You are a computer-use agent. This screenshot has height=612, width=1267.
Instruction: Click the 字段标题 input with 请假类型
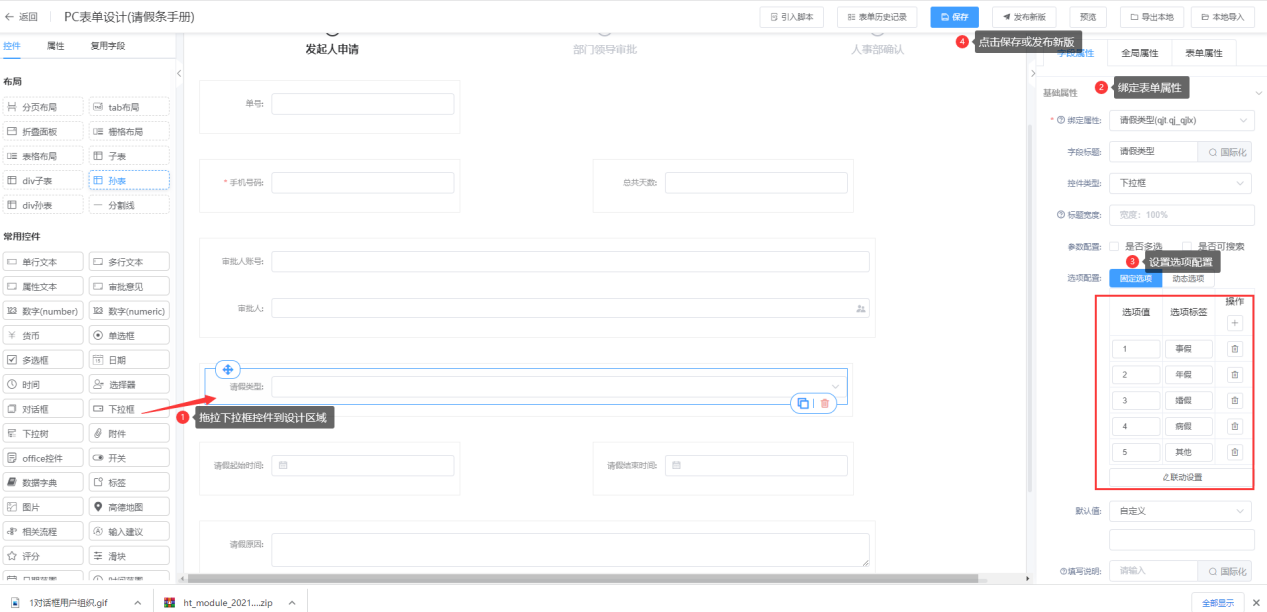point(1153,152)
